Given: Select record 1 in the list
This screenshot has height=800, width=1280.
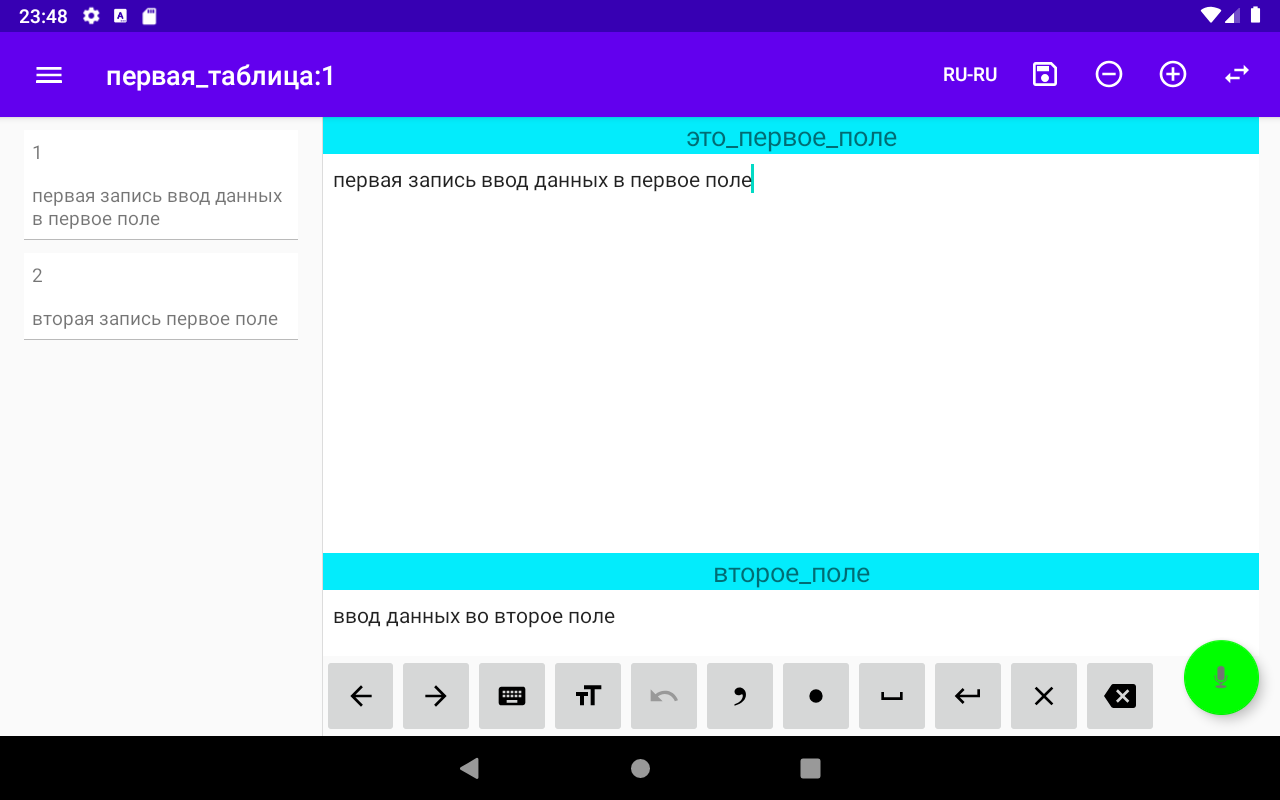Looking at the screenshot, I should pyautogui.click(x=161, y=185).
